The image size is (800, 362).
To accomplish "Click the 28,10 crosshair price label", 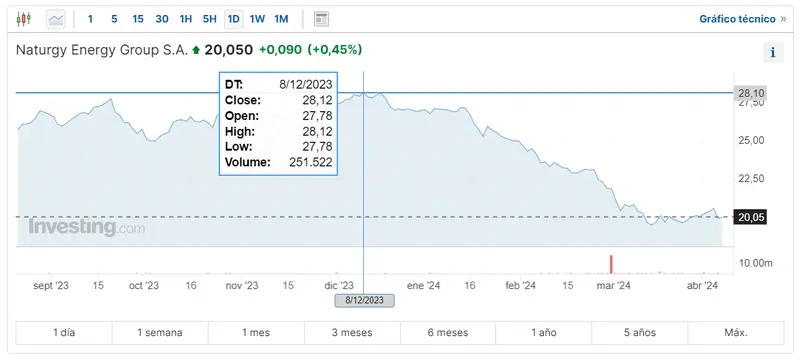I will coord(750,93).
